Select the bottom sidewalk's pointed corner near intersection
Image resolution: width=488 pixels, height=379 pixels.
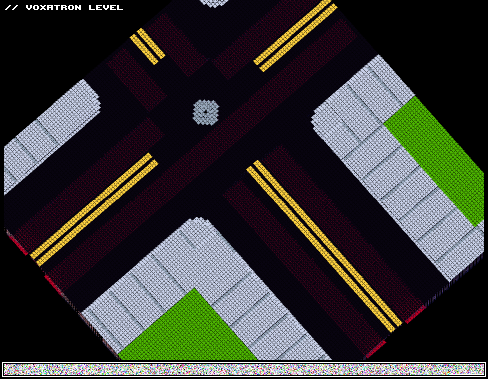pos(199,222)
